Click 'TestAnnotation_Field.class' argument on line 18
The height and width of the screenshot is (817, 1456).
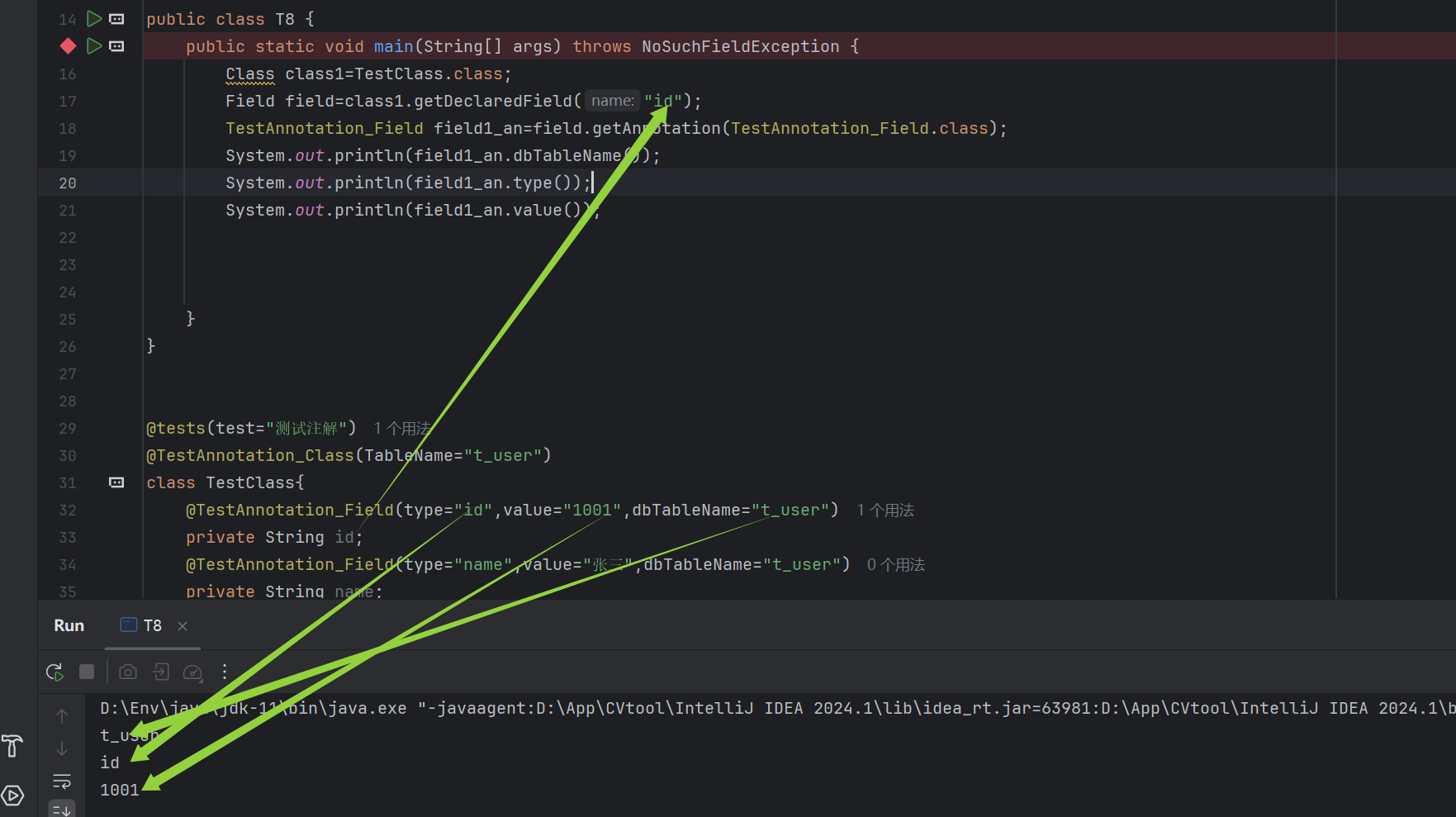(860, 128)
